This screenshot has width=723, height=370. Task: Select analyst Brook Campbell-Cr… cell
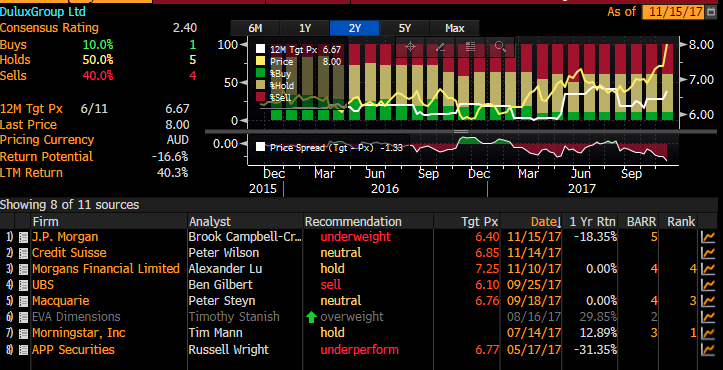tap(245, 237)
